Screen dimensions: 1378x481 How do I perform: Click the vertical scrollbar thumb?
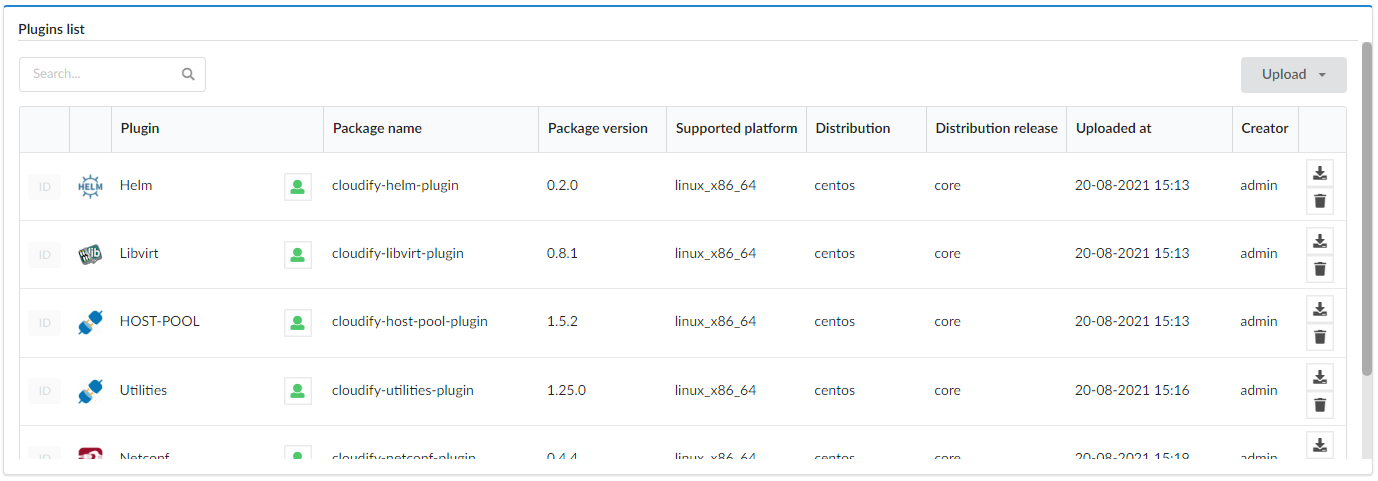pos(1367,209)
